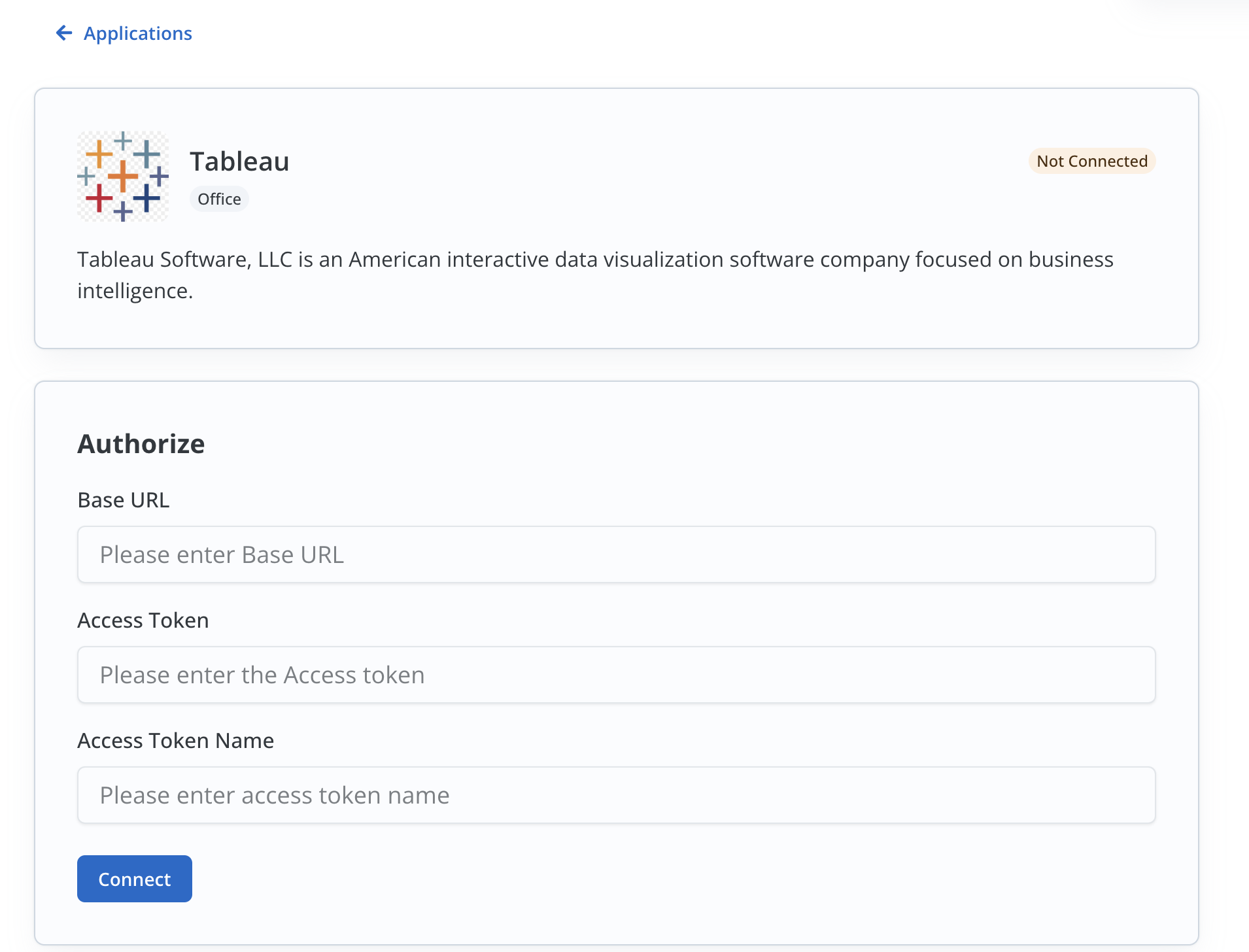Click the Authorize heading
Screen dimensions: 1249x952
point(141,443)
